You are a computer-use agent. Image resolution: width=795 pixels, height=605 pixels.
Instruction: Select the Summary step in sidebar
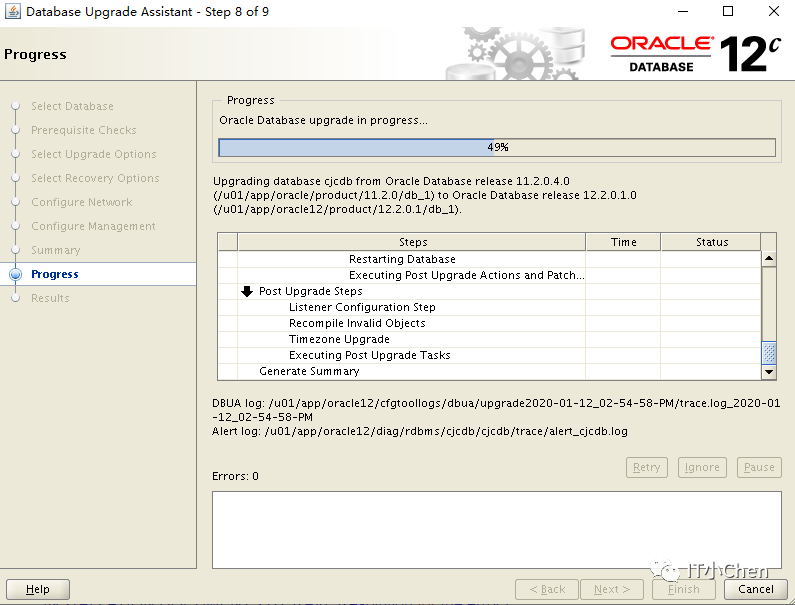click(56, 250)
